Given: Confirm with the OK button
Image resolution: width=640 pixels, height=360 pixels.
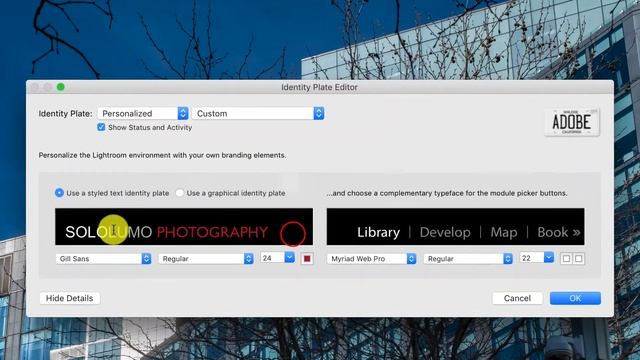Looking at the screenshot, I should [575, 298].
